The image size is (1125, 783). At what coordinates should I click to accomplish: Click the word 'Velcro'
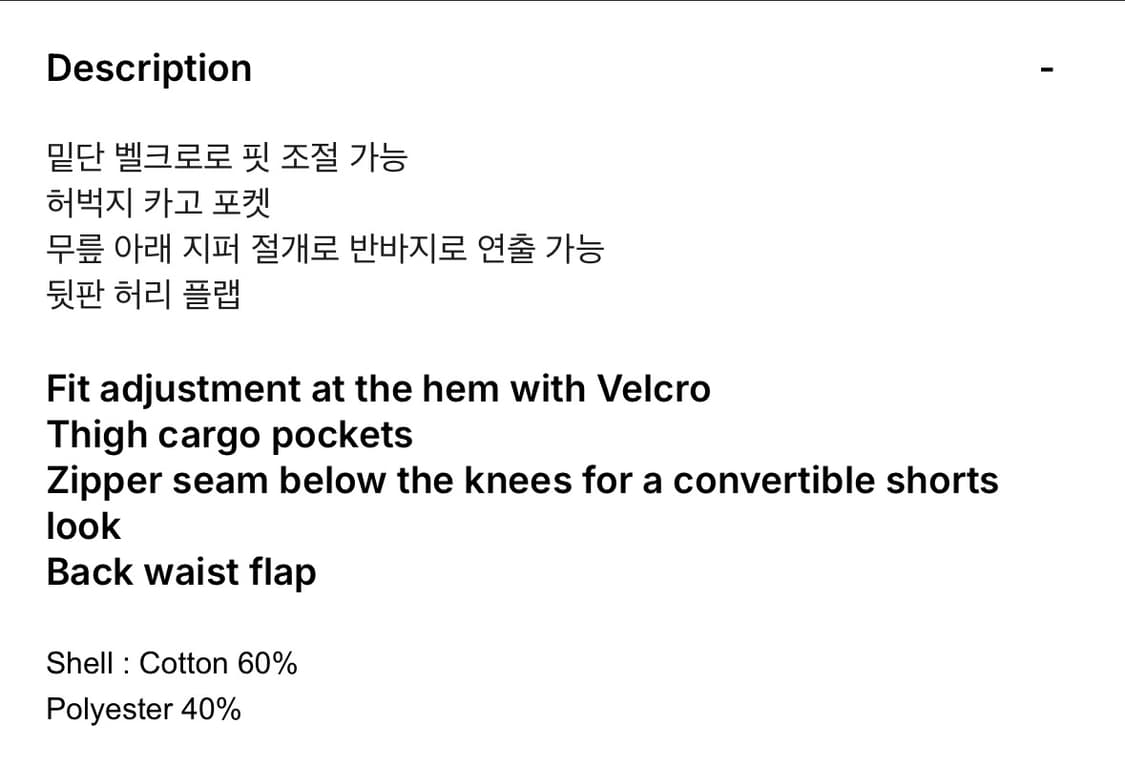pos(653,388)
